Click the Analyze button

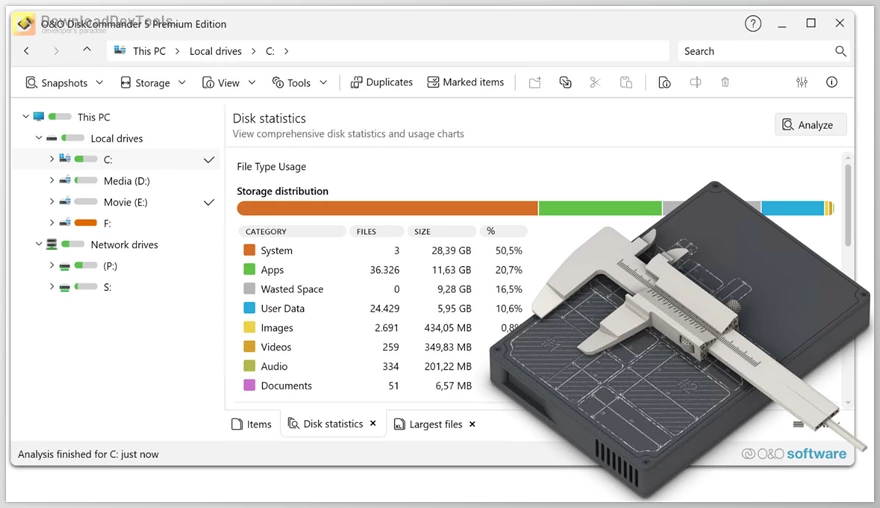click(810, 125)
